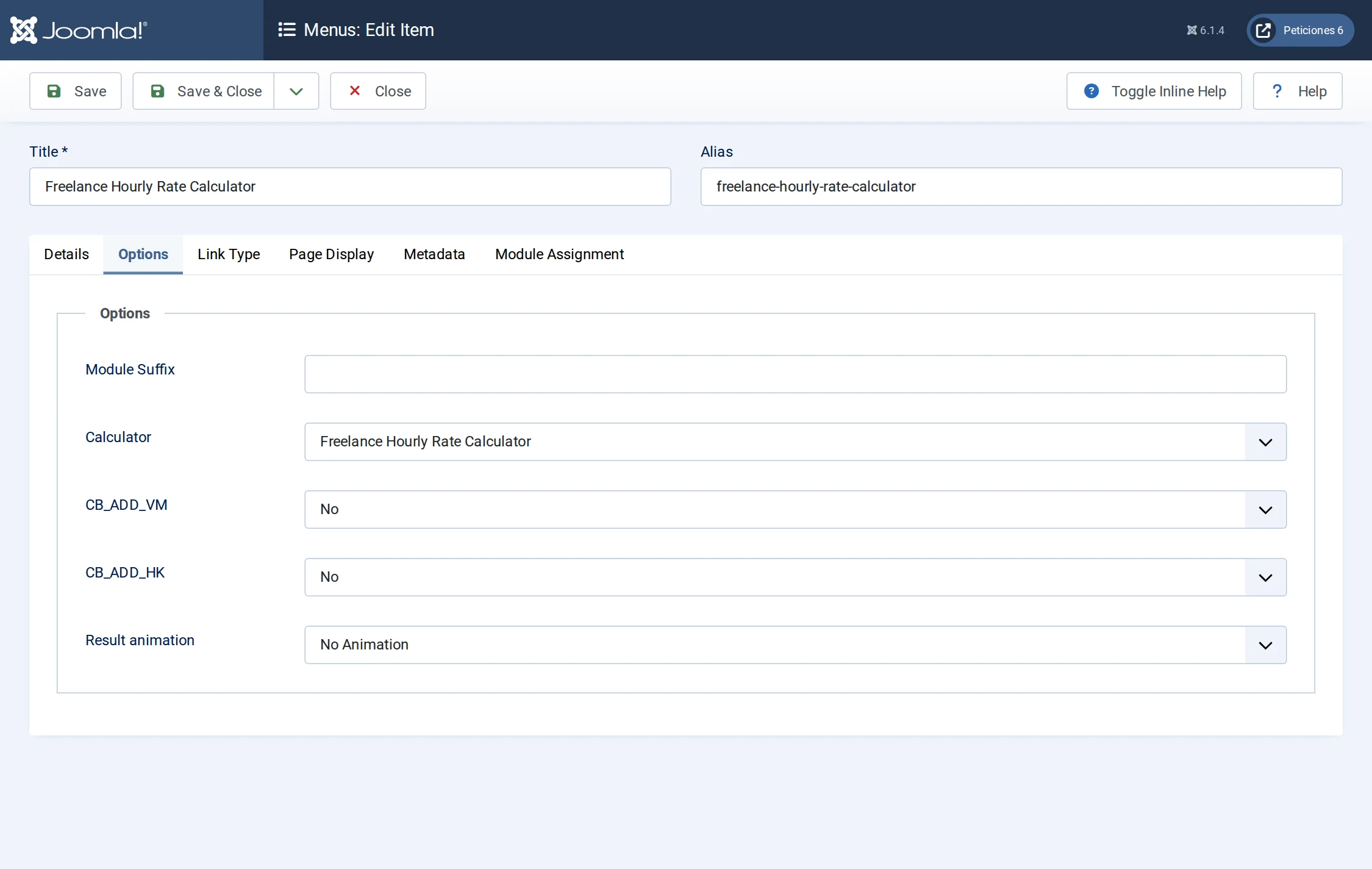1372x869 pixels.
Task: Click the Help question mark icon
Action: (1277, 91)
